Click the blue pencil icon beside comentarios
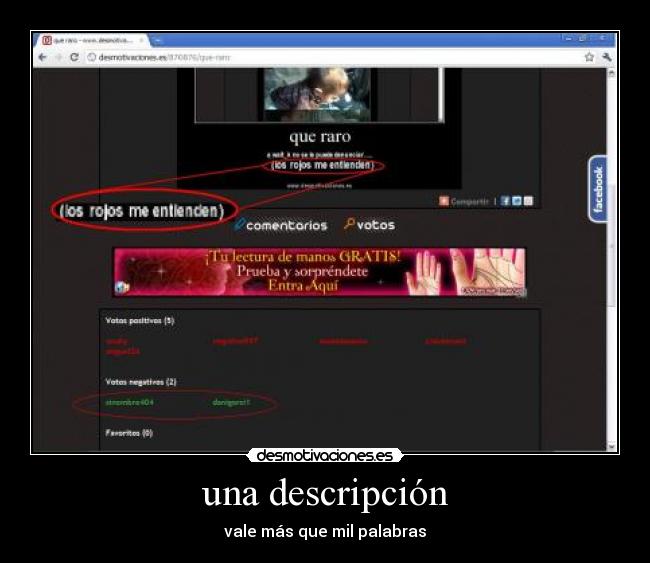 tap(239, 224)
